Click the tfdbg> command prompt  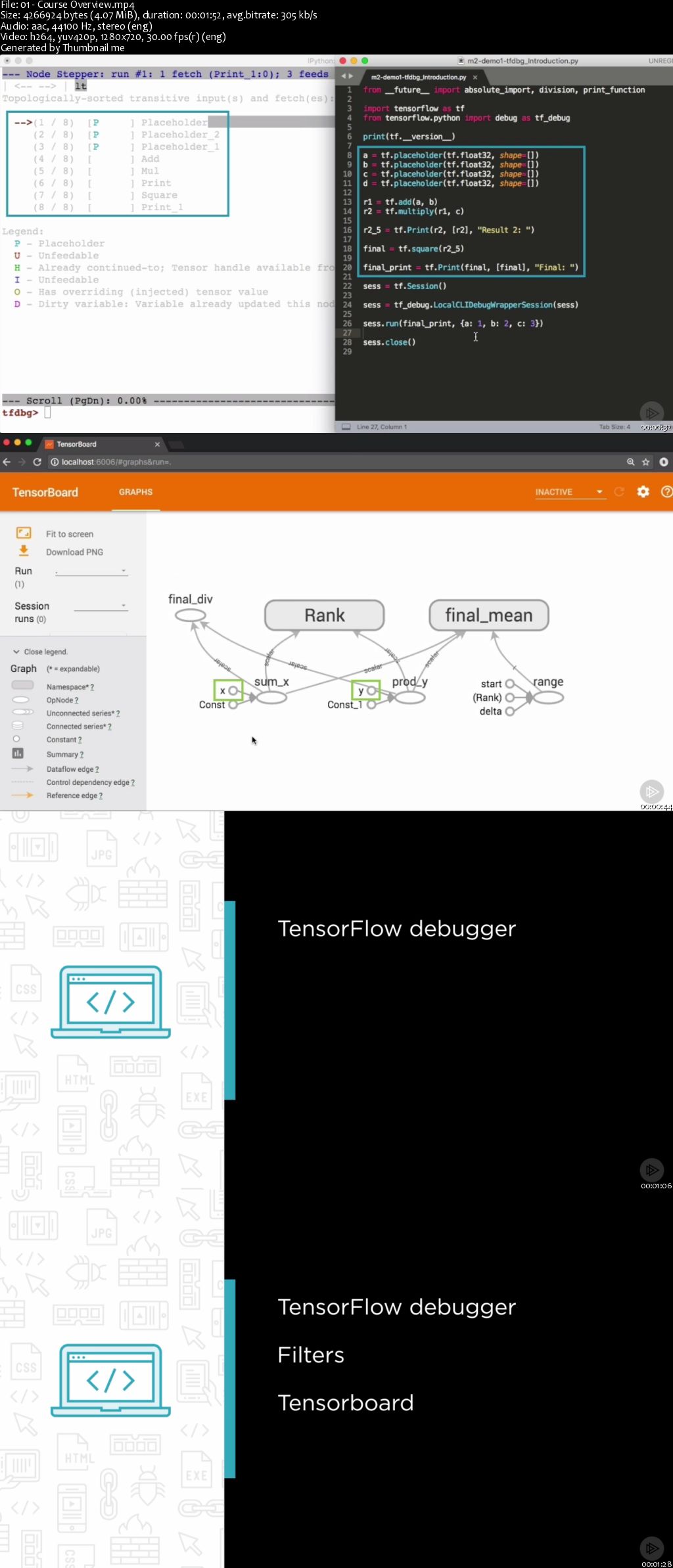[x=20, y=413]
